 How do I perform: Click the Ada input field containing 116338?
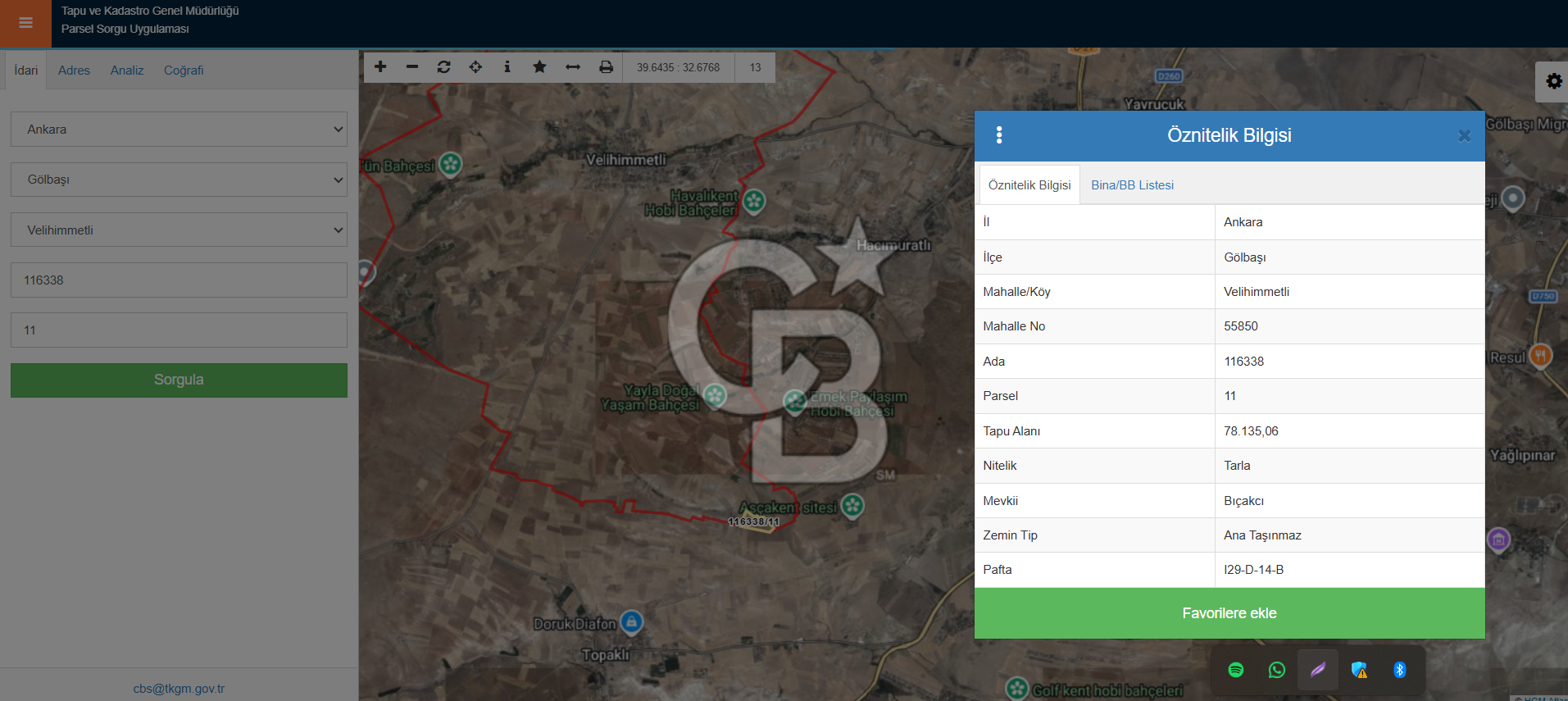coord(179,280)
